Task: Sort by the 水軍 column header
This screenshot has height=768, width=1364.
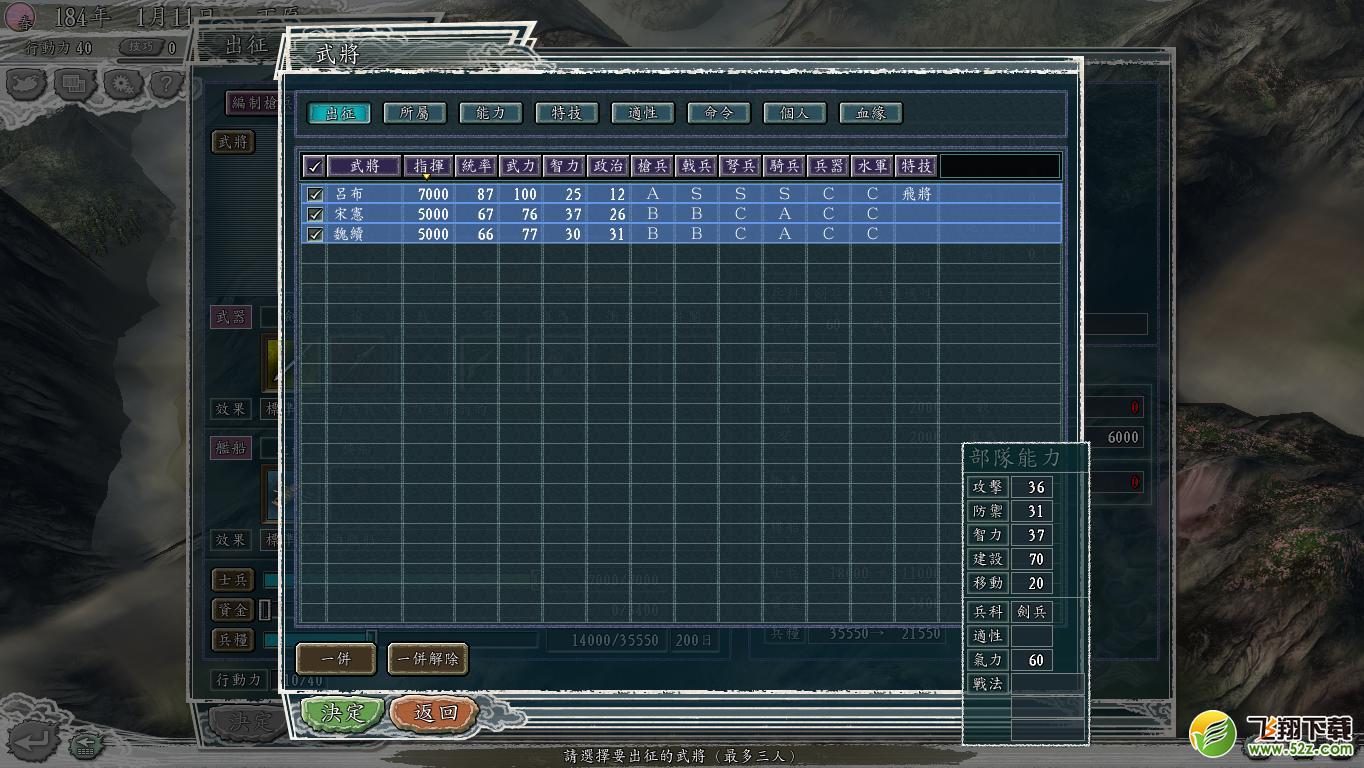Action: tap(872, 166)
